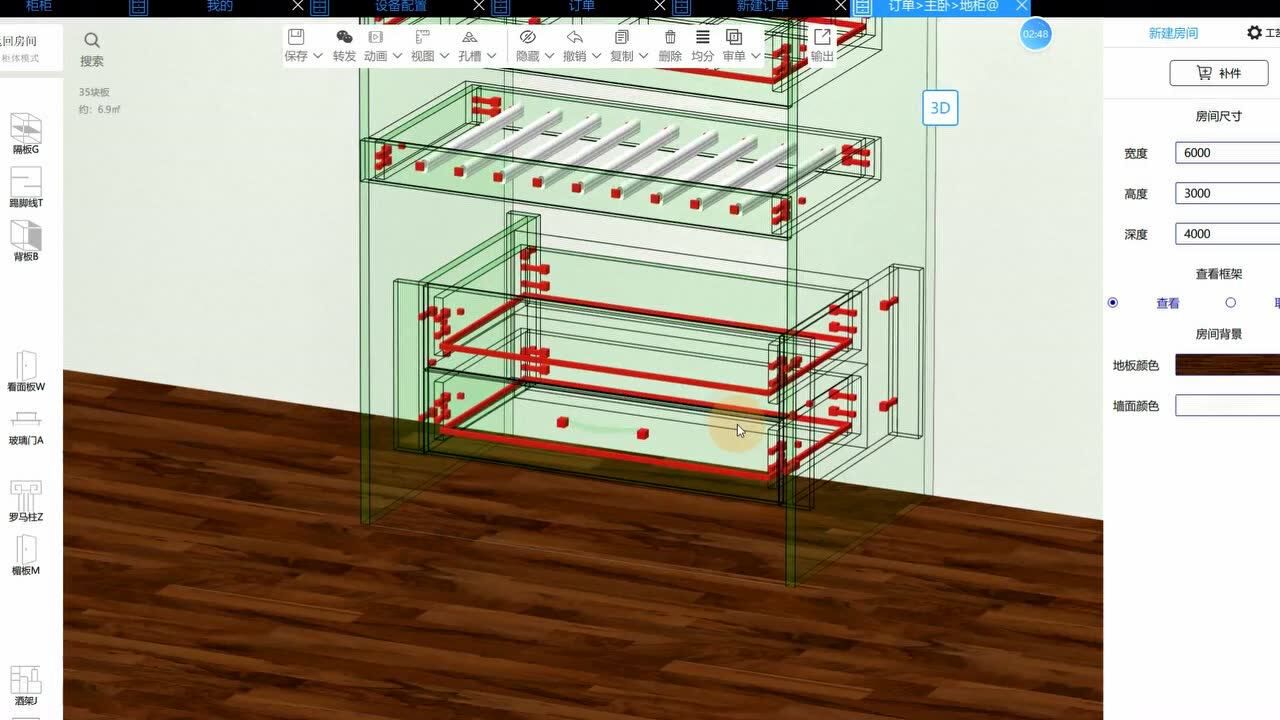Apply 均分 equal spacing
Screen dimensions: 1280x720
click(703, 46)
